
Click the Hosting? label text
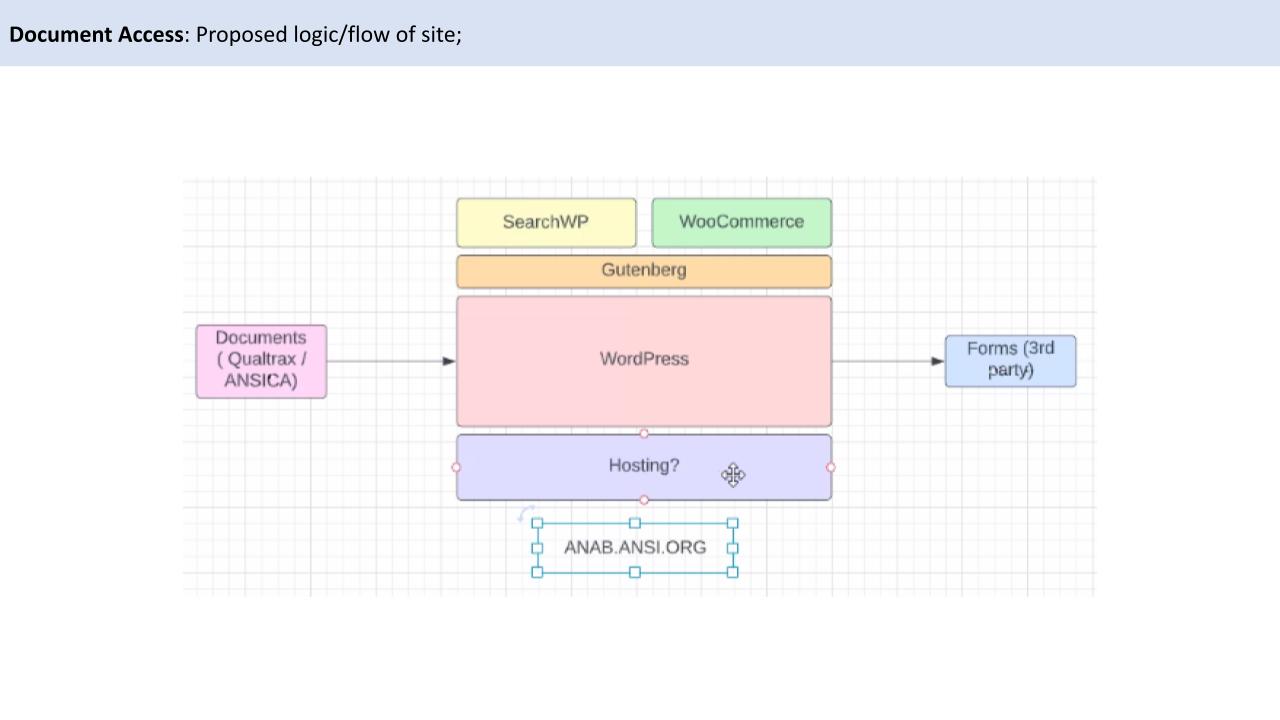coord(643,466)
